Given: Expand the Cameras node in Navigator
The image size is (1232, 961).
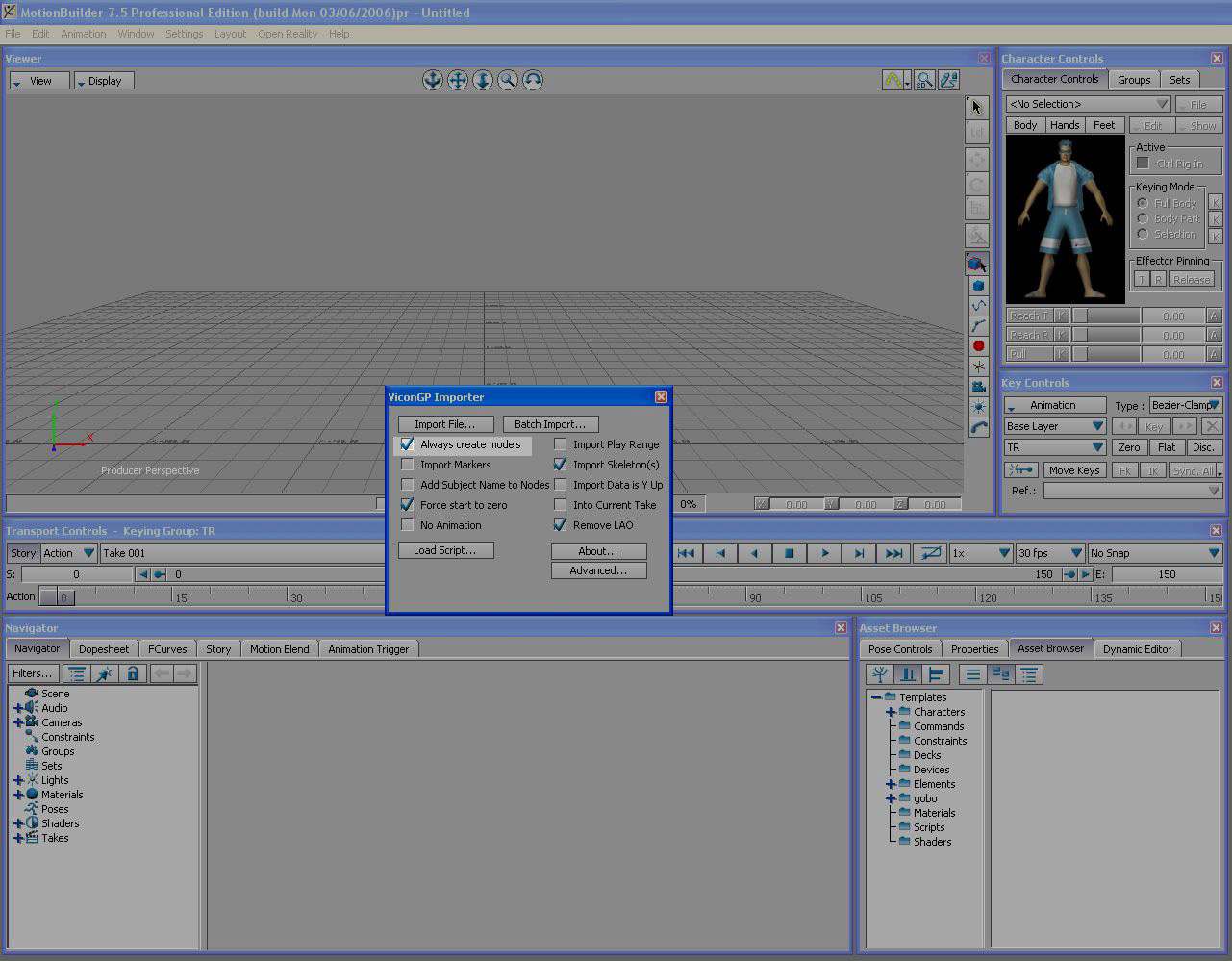Looking at the screenshot, I should click(x=17, y=722).
